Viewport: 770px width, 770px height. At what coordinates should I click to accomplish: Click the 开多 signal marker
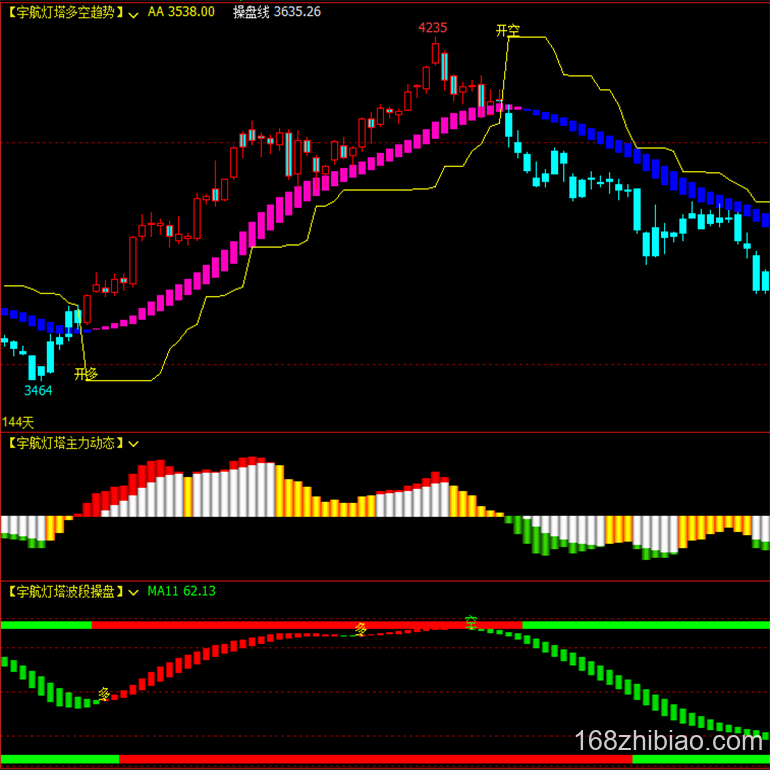click(86, 374)
